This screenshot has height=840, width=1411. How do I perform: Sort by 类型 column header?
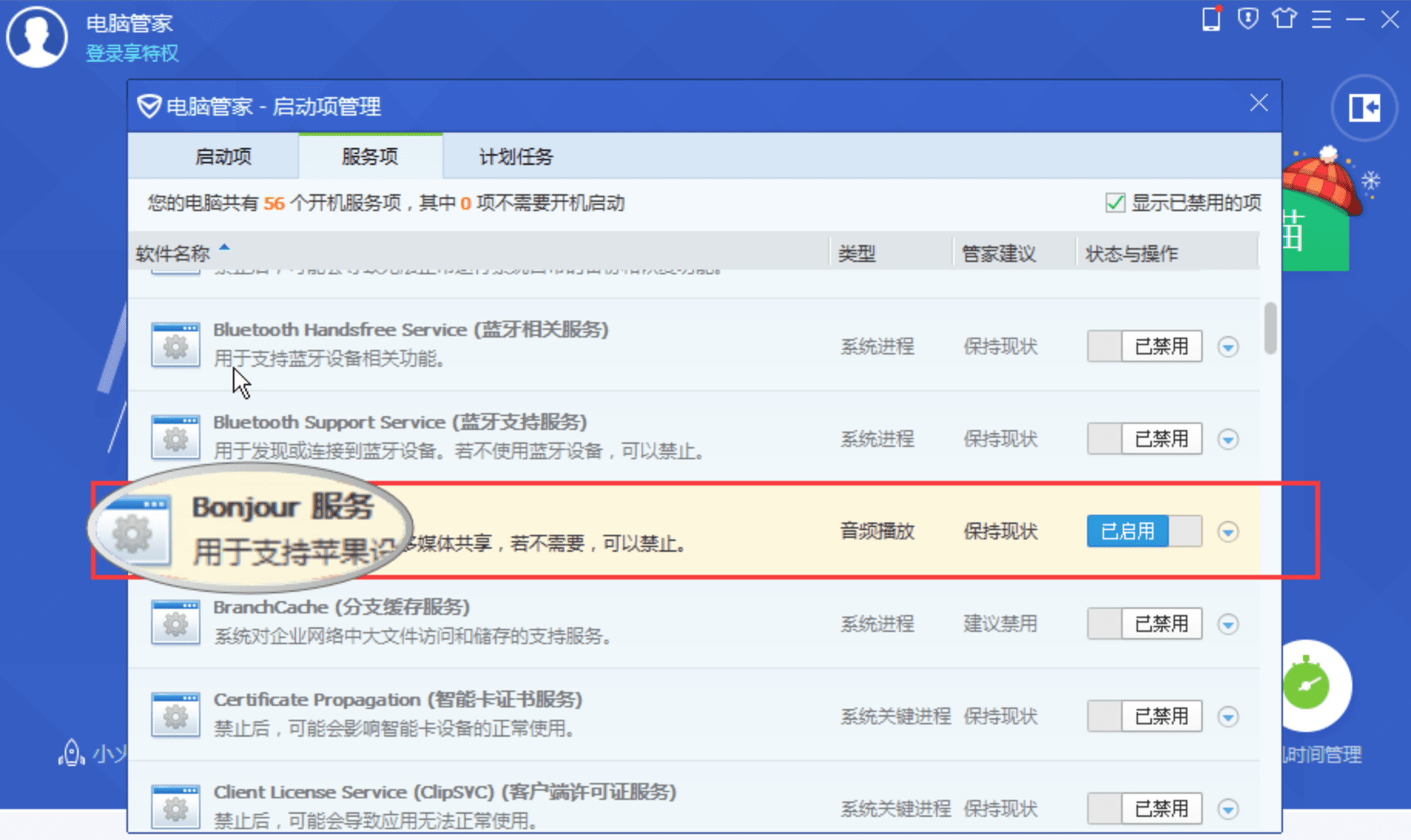857,254
